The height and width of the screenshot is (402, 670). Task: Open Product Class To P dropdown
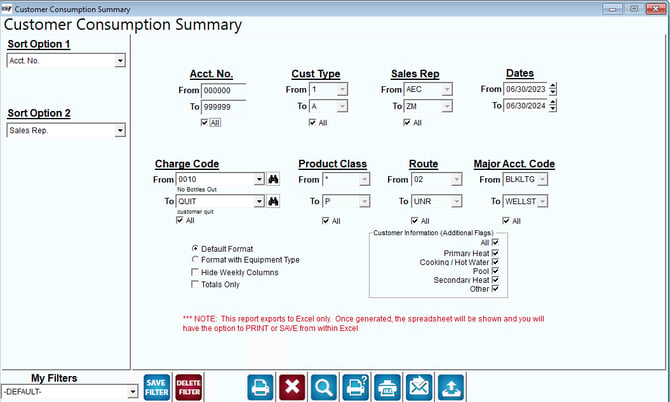tap(364, 201)
